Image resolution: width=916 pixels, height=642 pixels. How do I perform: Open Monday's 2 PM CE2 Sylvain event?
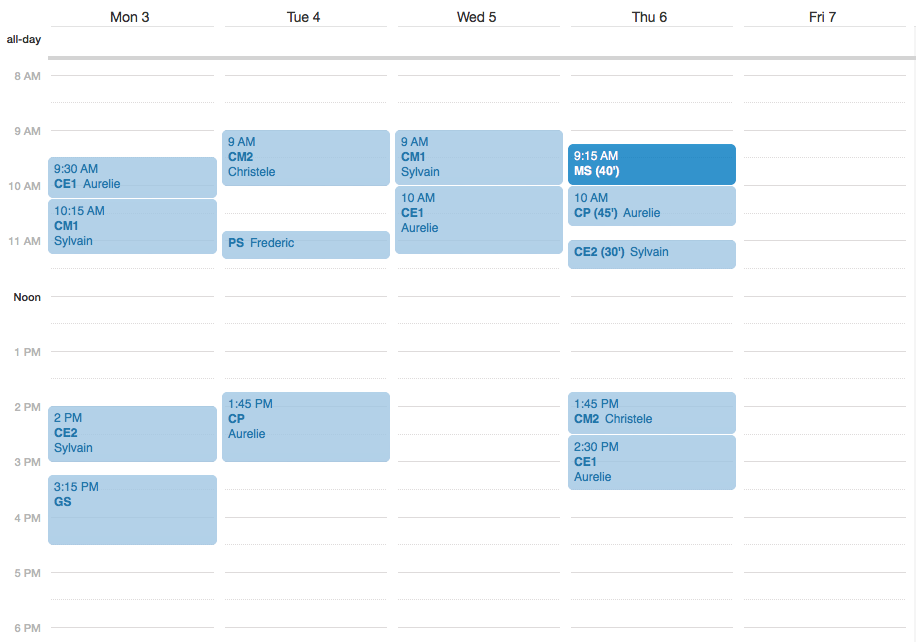[x=132, y=433]
